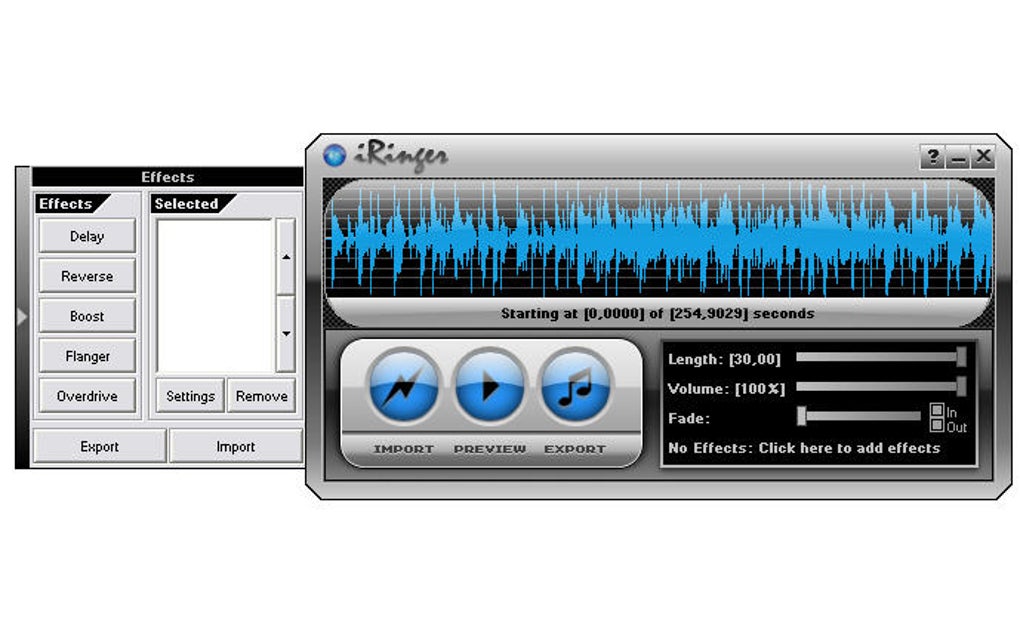Move selected effect up with arrow
Image resolution: width=1020 pixels, height=635 pixels.
286,256
